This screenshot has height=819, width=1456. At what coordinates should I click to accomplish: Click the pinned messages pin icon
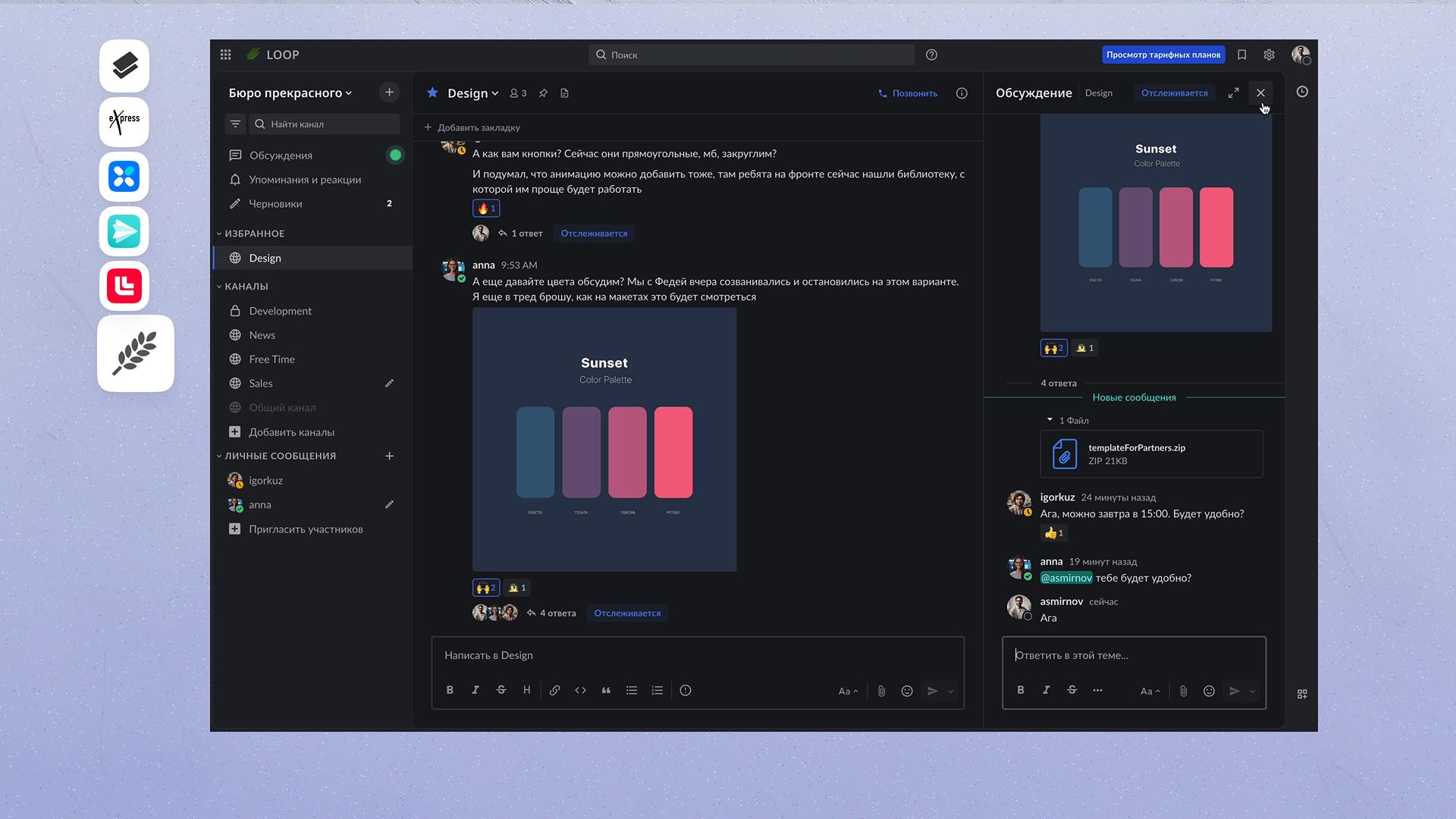(543, 93)
